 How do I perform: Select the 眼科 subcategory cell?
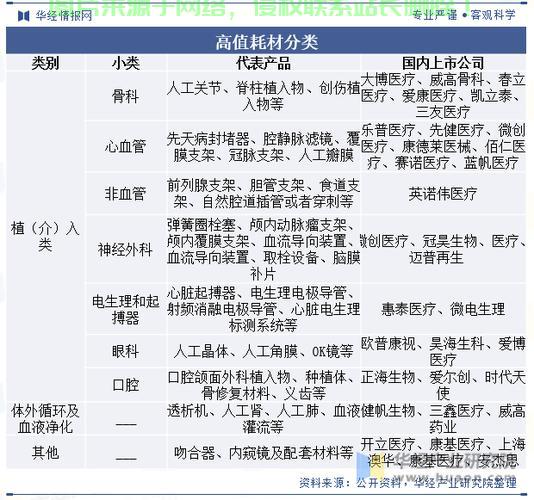(126, 351)
